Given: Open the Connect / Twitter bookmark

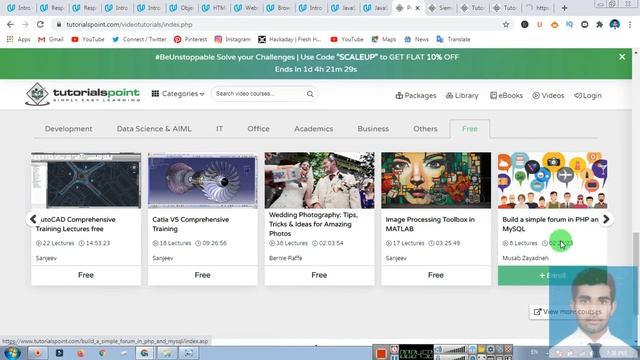Looking at the screenshot, I should click(x=139, y=39).
